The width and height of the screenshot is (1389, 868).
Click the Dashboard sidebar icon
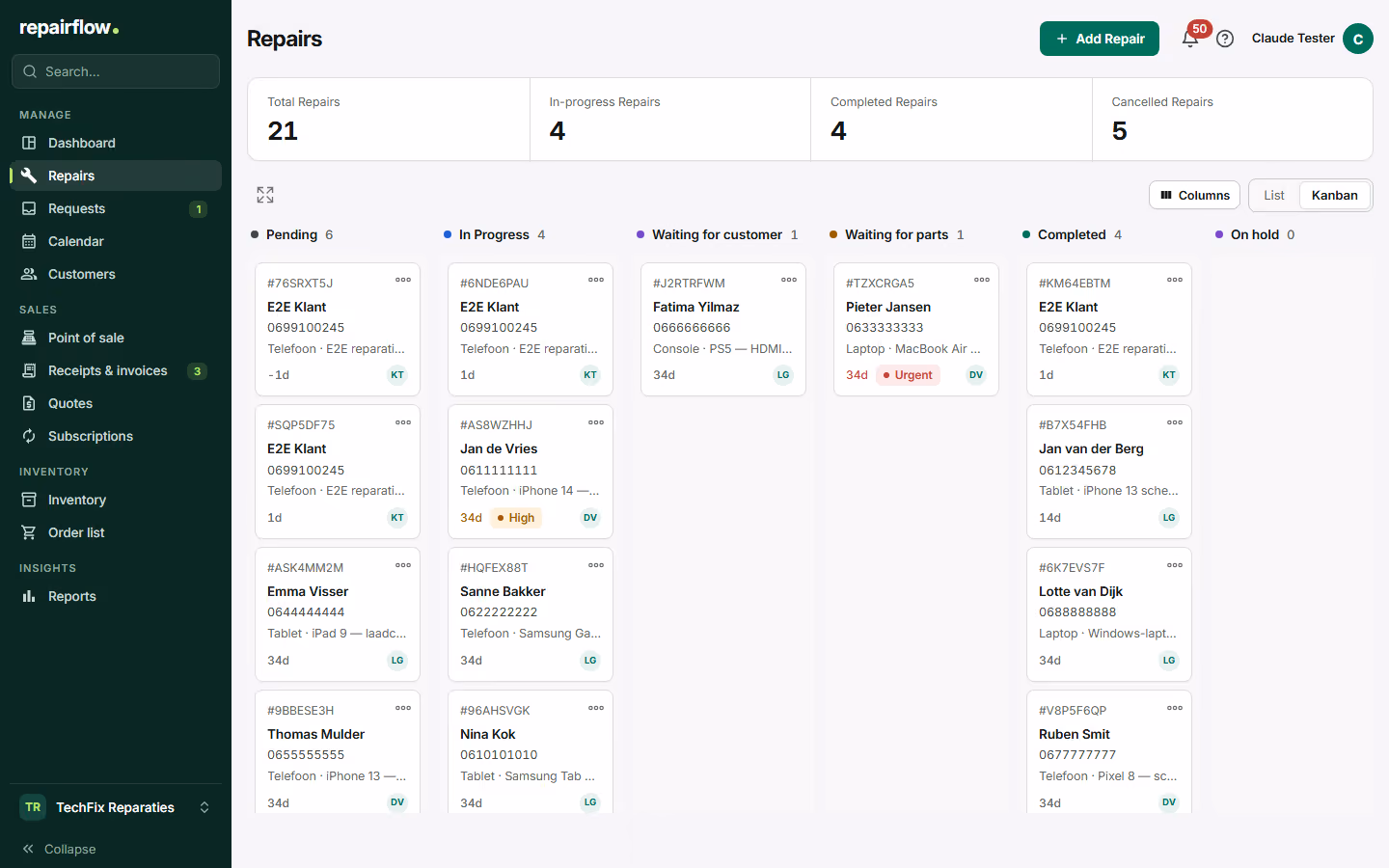click(x=29, y=143)
